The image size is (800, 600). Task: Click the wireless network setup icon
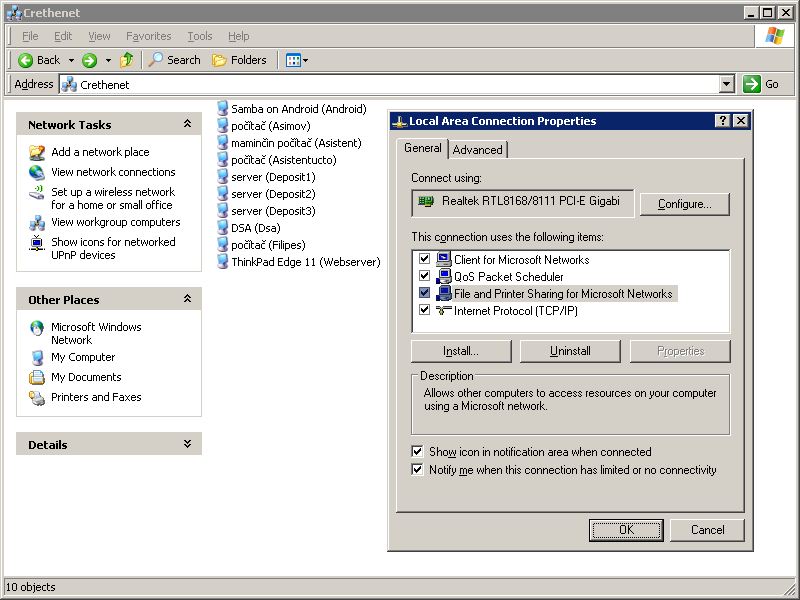pos(37,192)
